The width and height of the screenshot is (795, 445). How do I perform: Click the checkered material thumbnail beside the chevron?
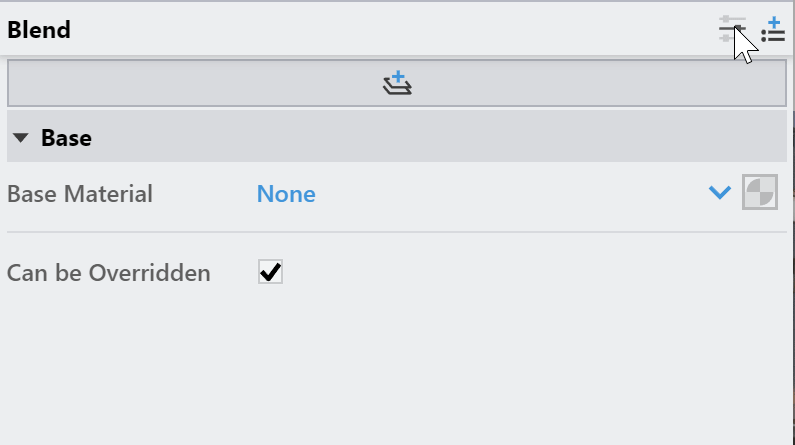760,192
